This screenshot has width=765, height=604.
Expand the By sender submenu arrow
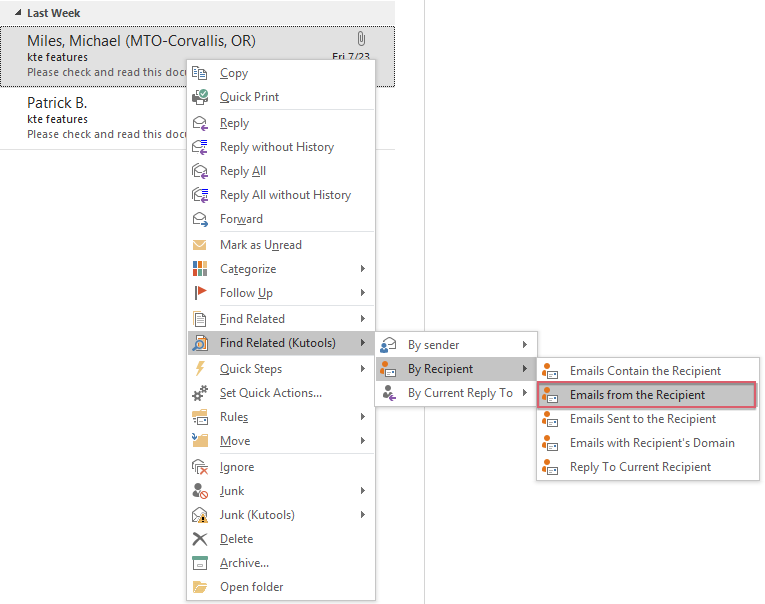tap(524, 344)
